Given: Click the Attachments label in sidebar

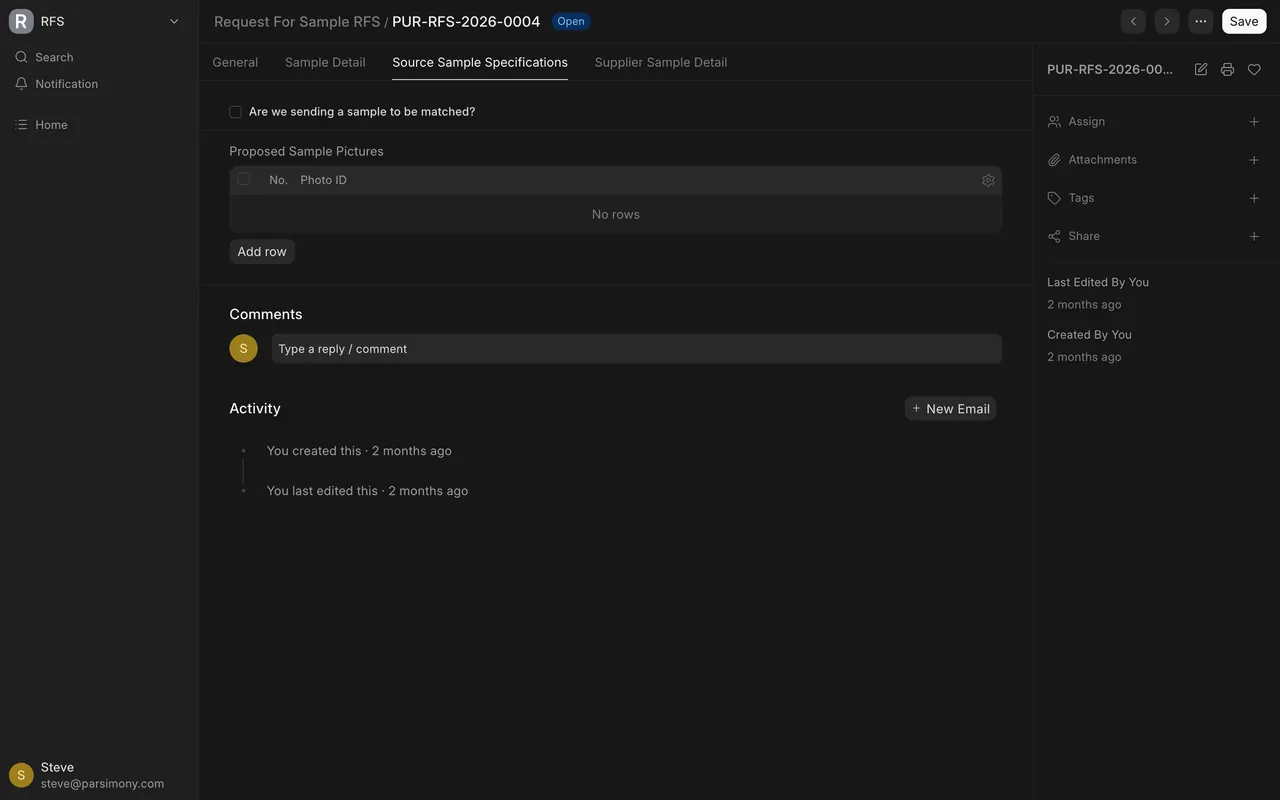Looking at the screenshot, I should pos(1103,160).
